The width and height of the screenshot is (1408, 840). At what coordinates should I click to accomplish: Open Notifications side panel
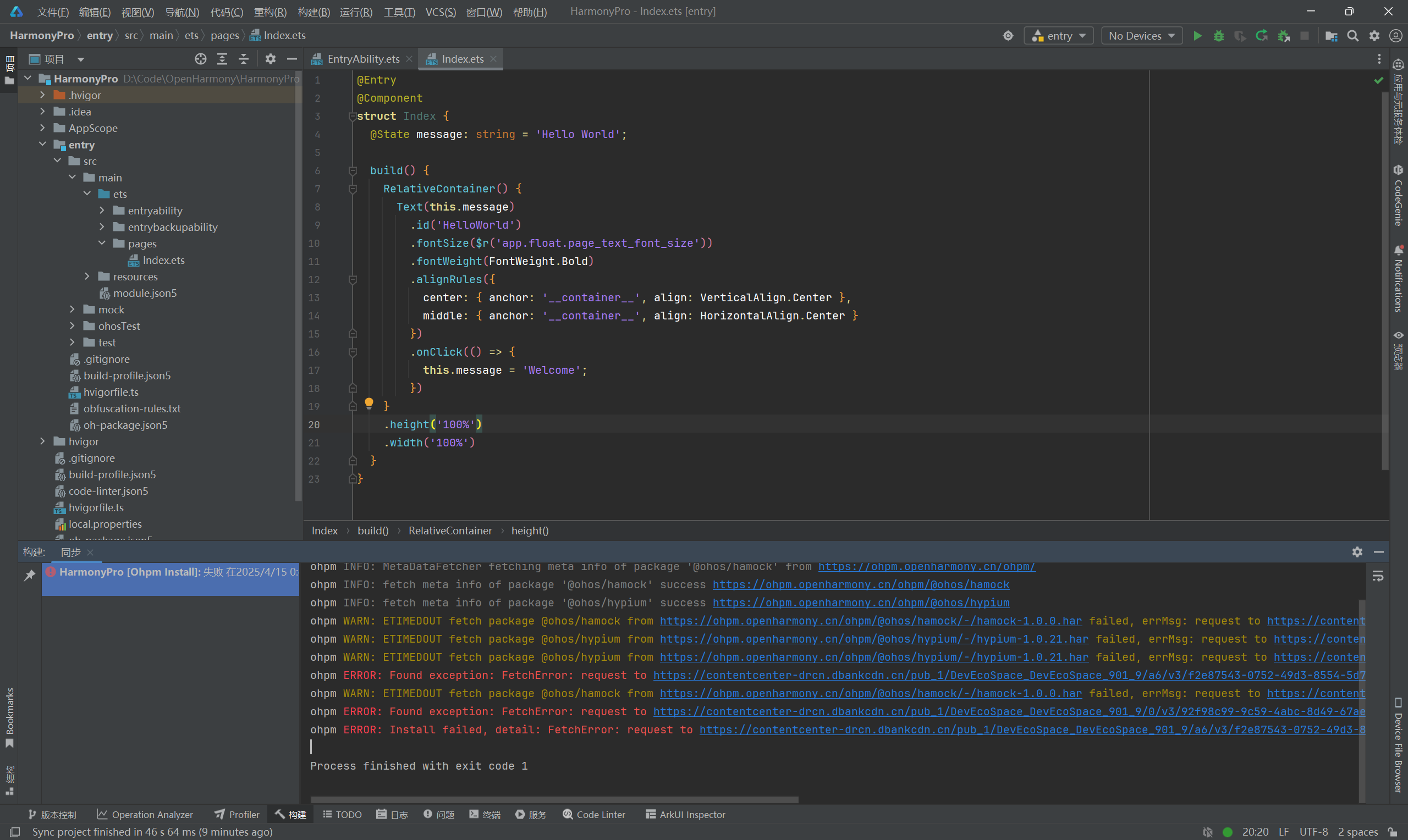click(x=1398, y=279)
